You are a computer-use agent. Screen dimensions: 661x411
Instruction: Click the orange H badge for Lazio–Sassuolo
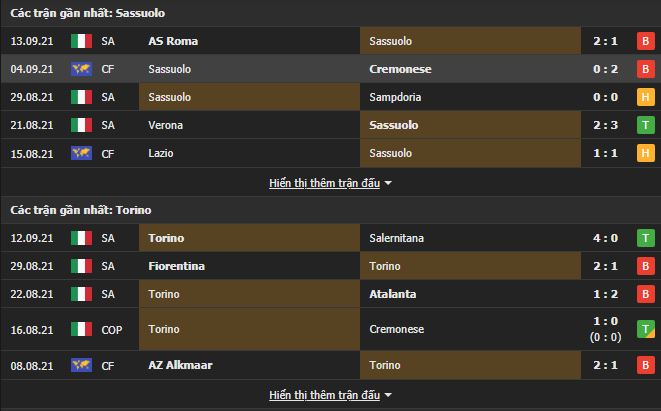(646, 153)
